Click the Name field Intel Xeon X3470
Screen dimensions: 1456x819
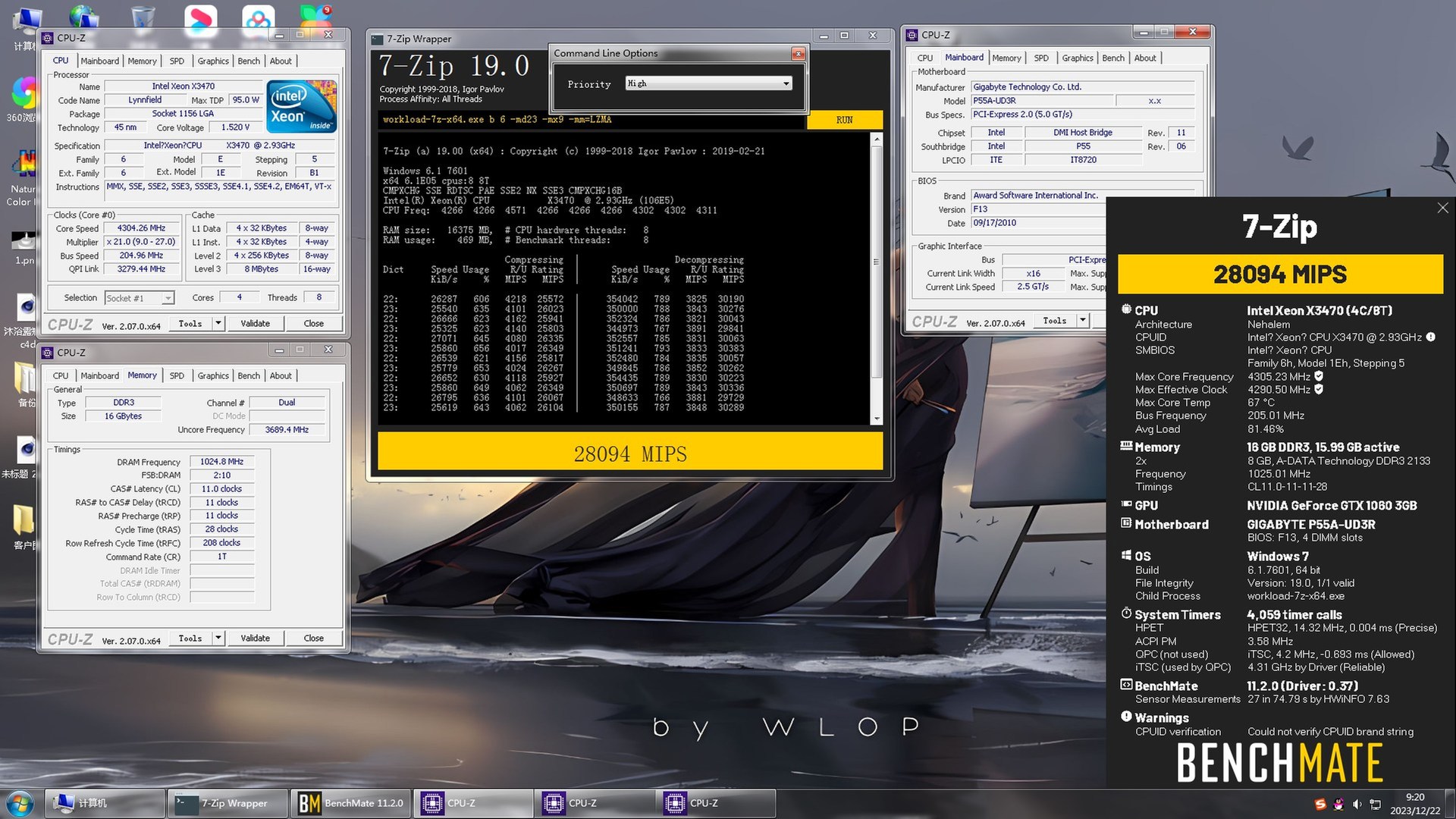[184, 86]
